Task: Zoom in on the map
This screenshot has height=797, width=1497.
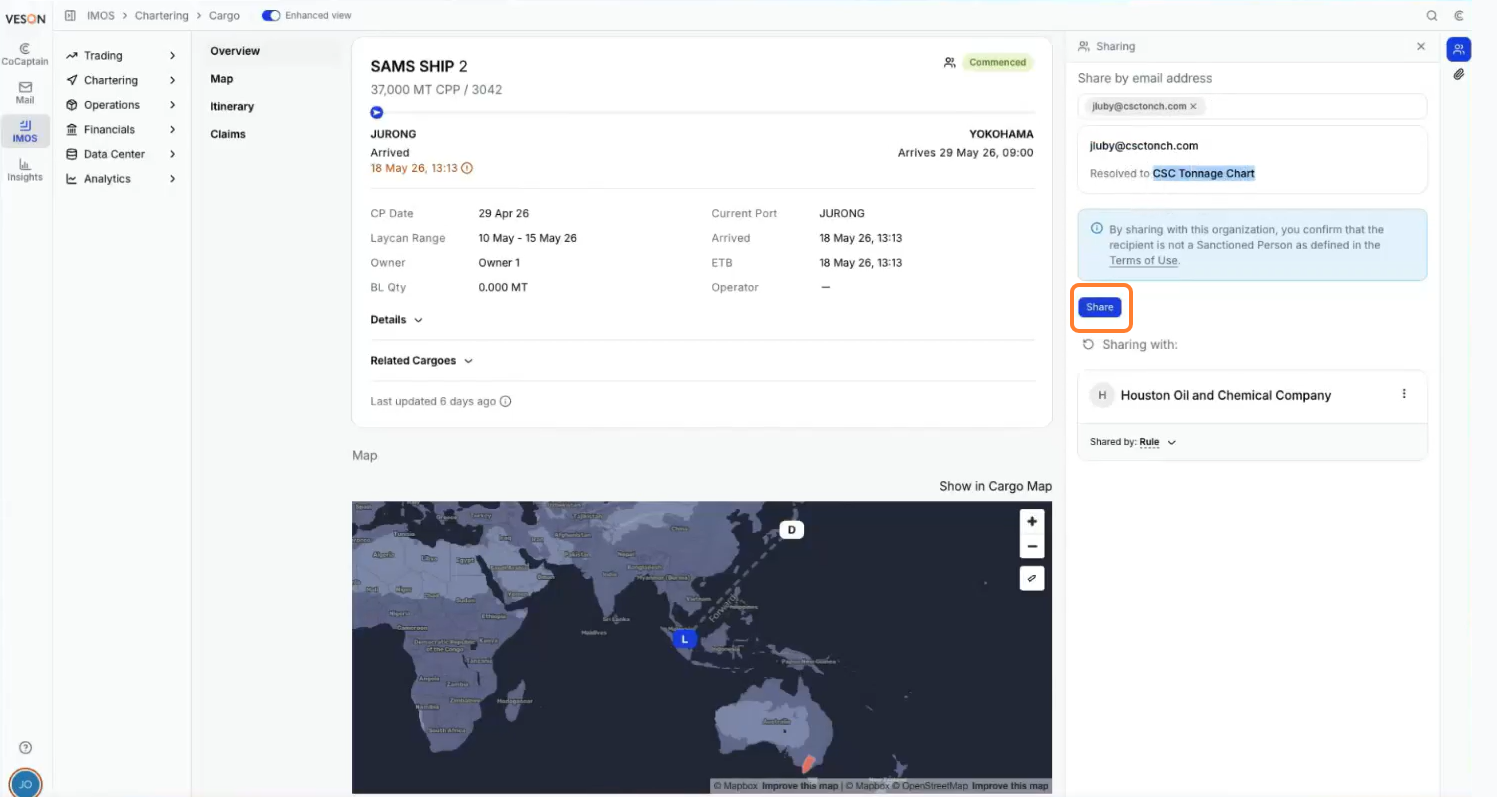Action: tap(1032, 521)
